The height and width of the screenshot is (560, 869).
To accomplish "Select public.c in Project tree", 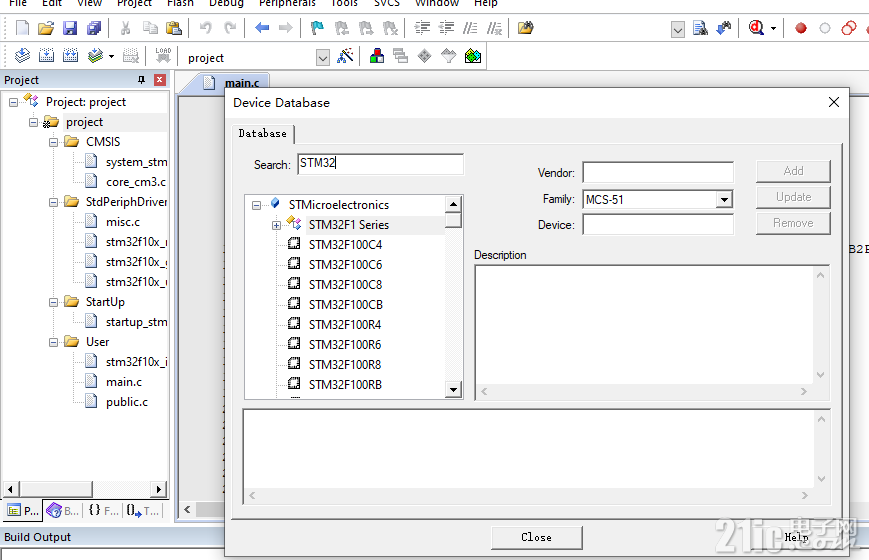I will point(127,402).
